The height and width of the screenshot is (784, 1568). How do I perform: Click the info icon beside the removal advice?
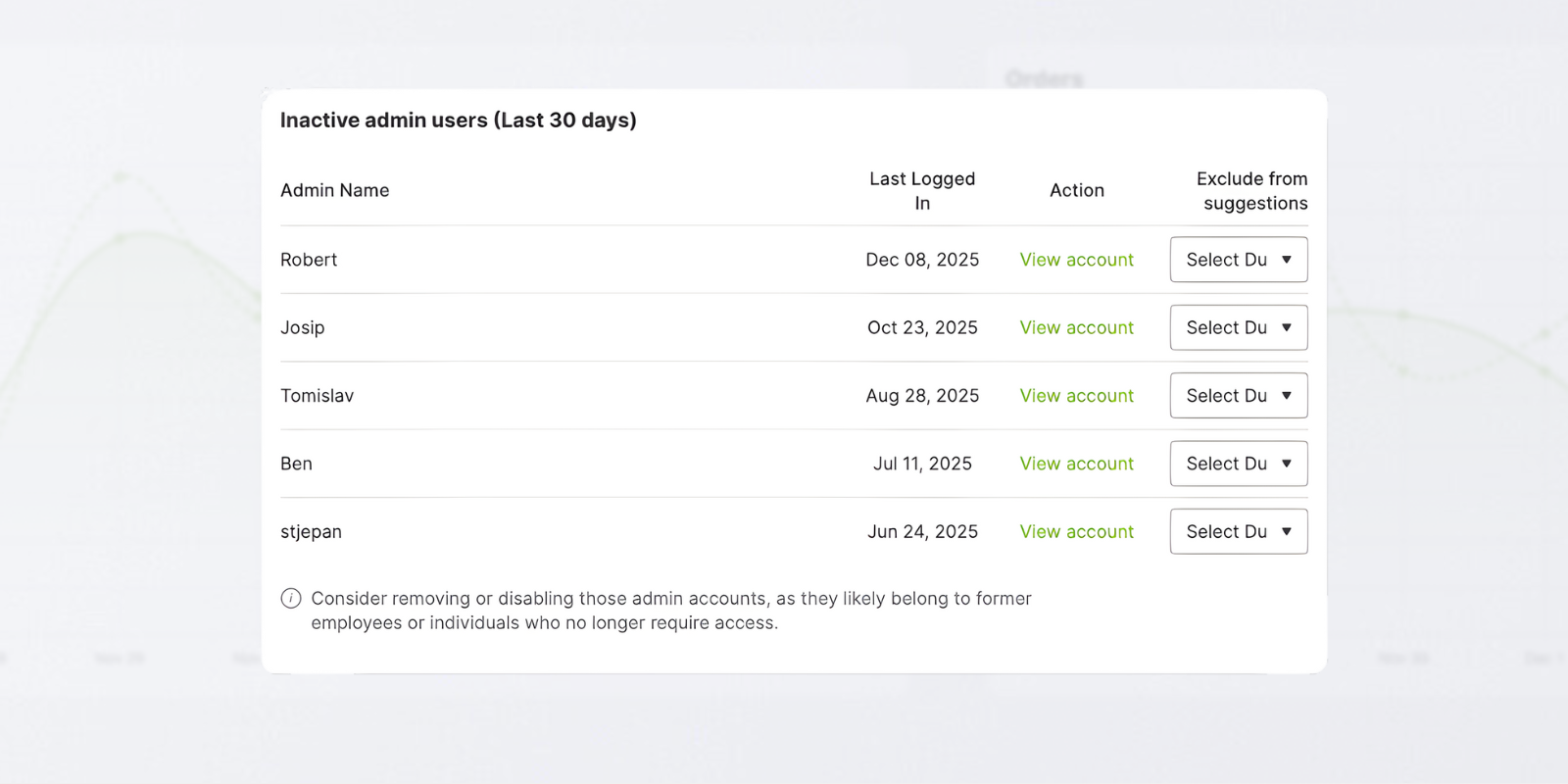tap(291, 599)
